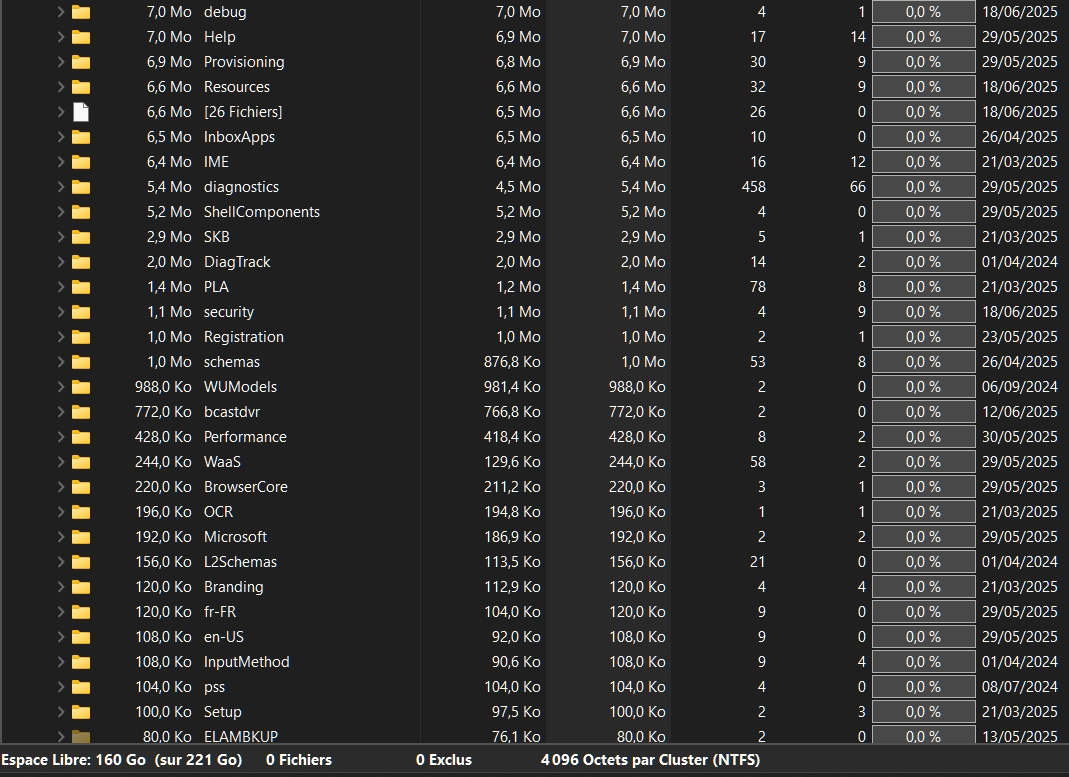Click the 129,6 Ko size for WaaS
Viewport: 1069px width, 777px height.
(512, 461)
